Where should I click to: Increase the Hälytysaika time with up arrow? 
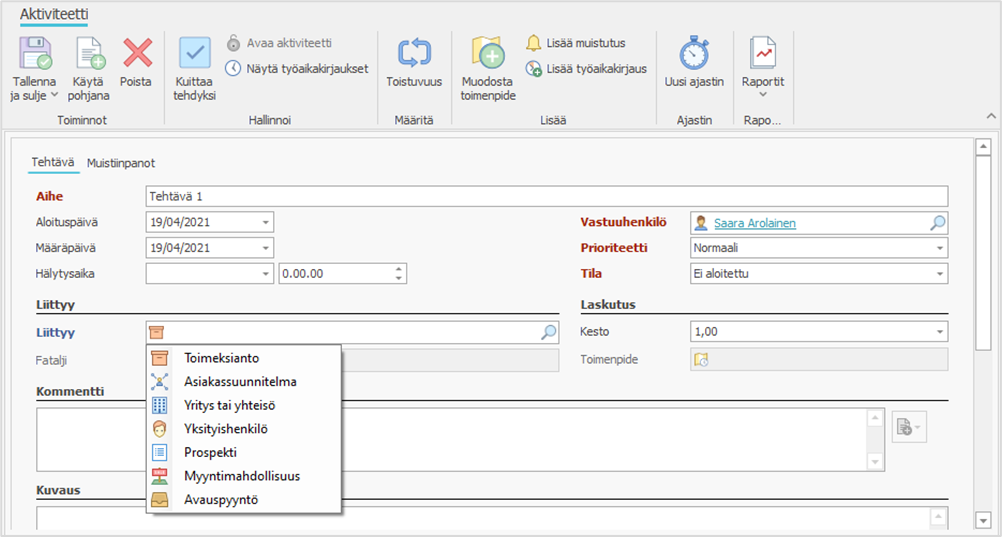[399, 268]
